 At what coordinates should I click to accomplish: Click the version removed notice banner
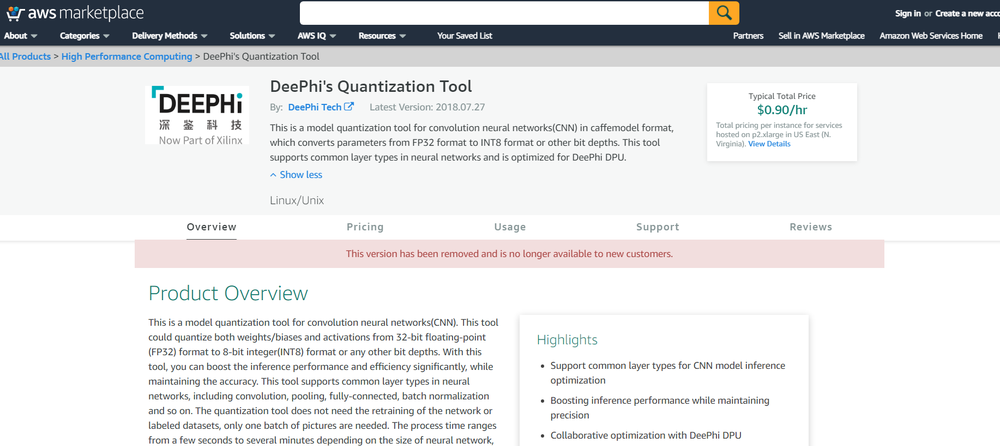[x=509, y=253]
